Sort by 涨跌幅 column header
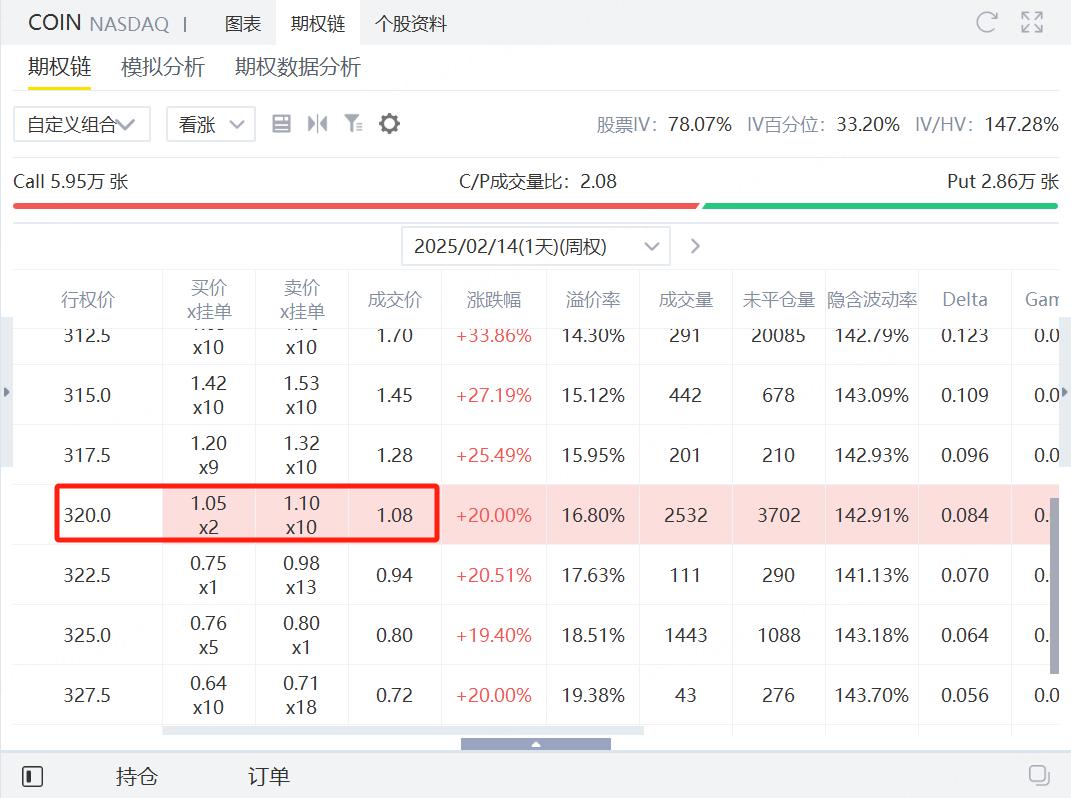The image size is (1071, 798). (494, 299)
